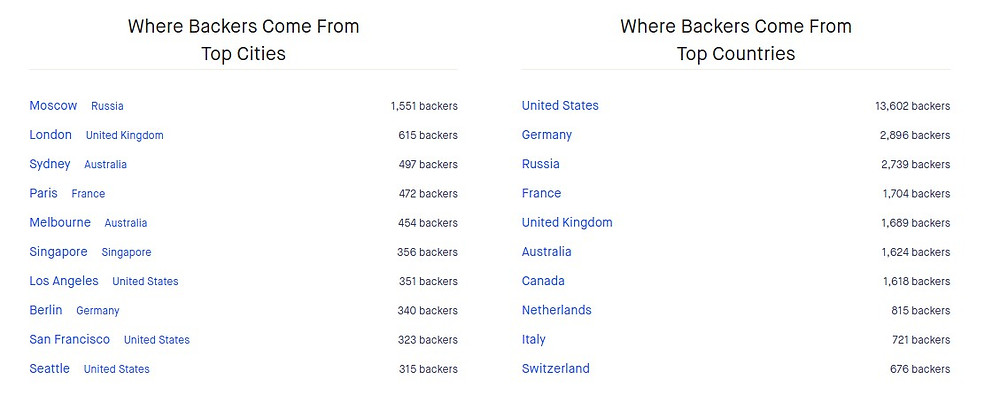This screenshot has height=402, width=1000.
Task: Open United Kingdom in Top Countries
Action: [567, 223]
